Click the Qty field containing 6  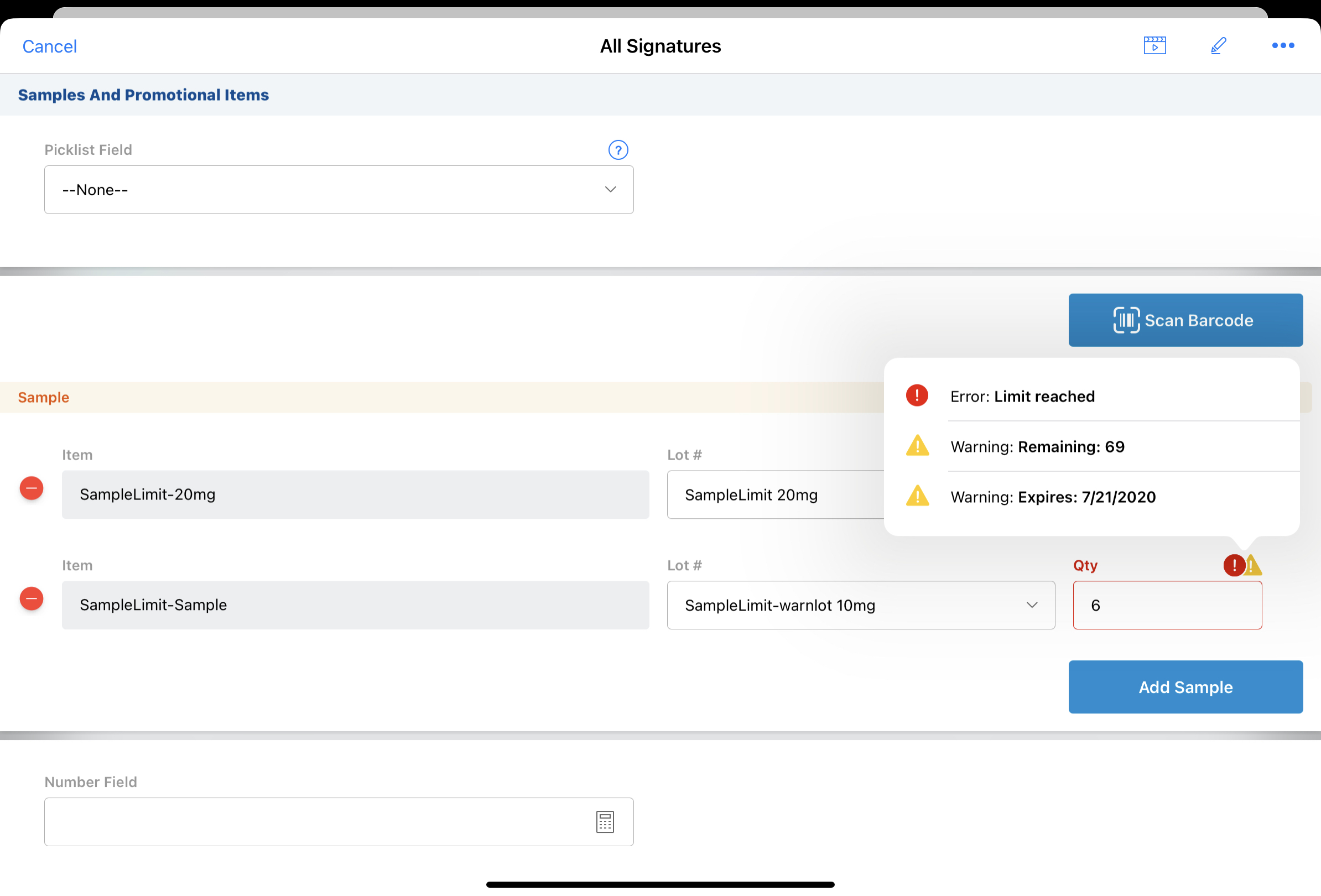(x=1167, y=605)
